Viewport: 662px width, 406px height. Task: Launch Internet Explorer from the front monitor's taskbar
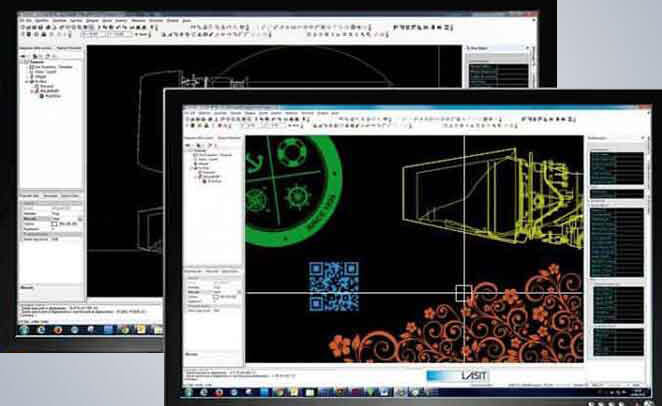pyautogui.click(x=203, y=392)
